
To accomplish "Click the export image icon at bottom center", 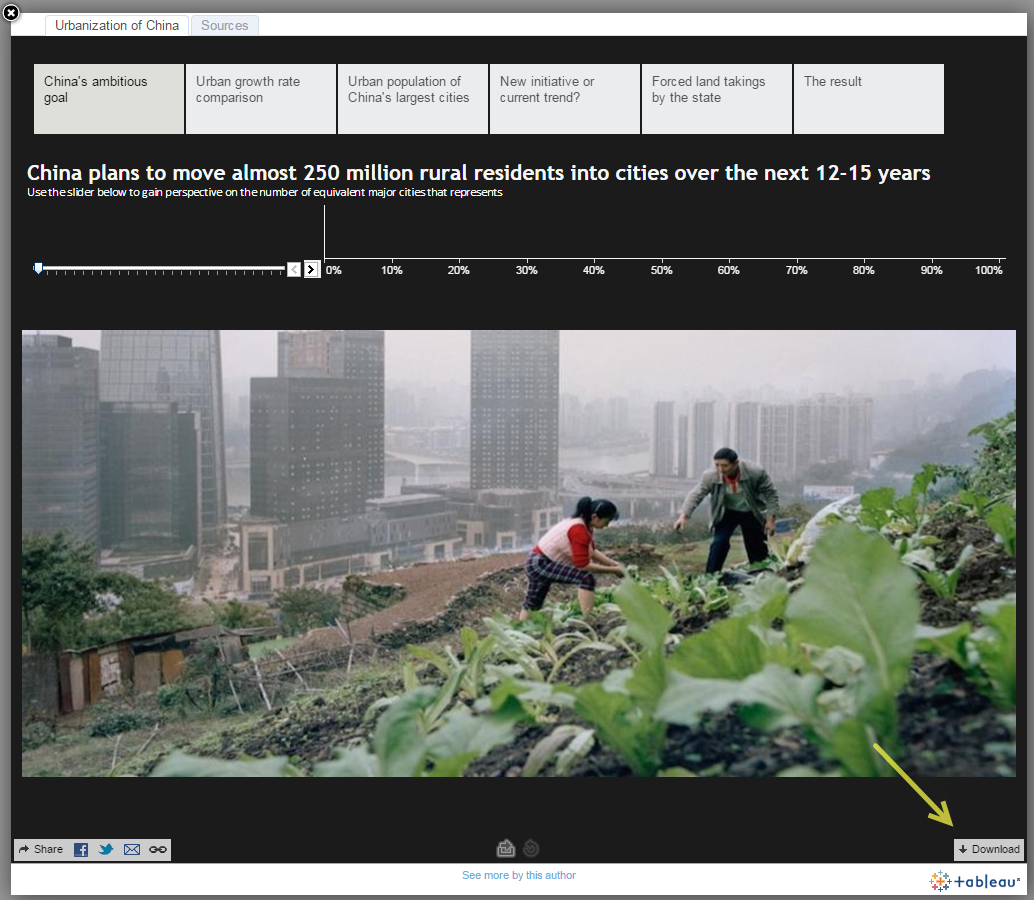I will click(506, 848).
